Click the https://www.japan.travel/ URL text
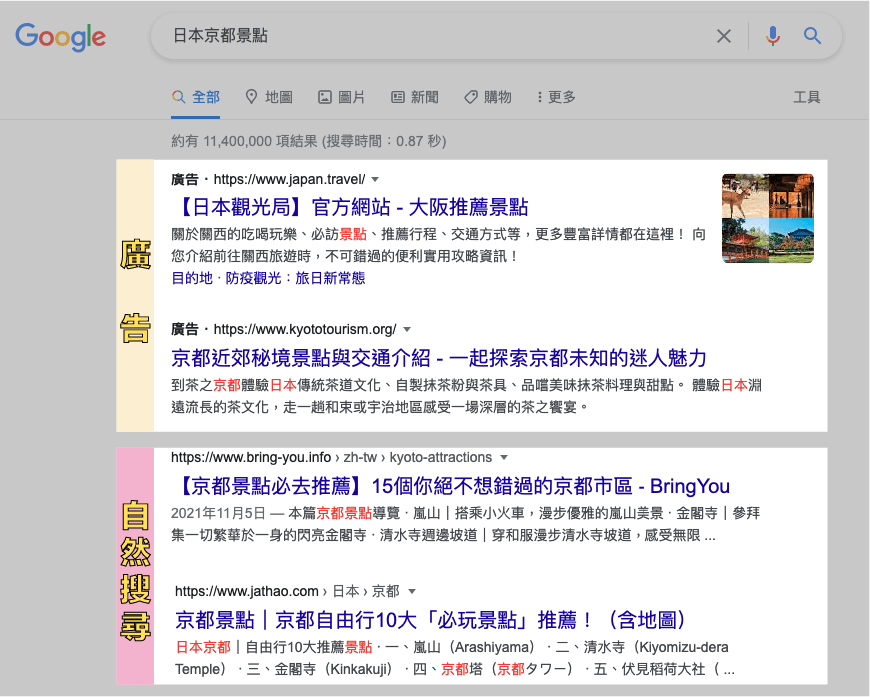The width and height of the screenshot is (870, 697). [x=290, y=179]
